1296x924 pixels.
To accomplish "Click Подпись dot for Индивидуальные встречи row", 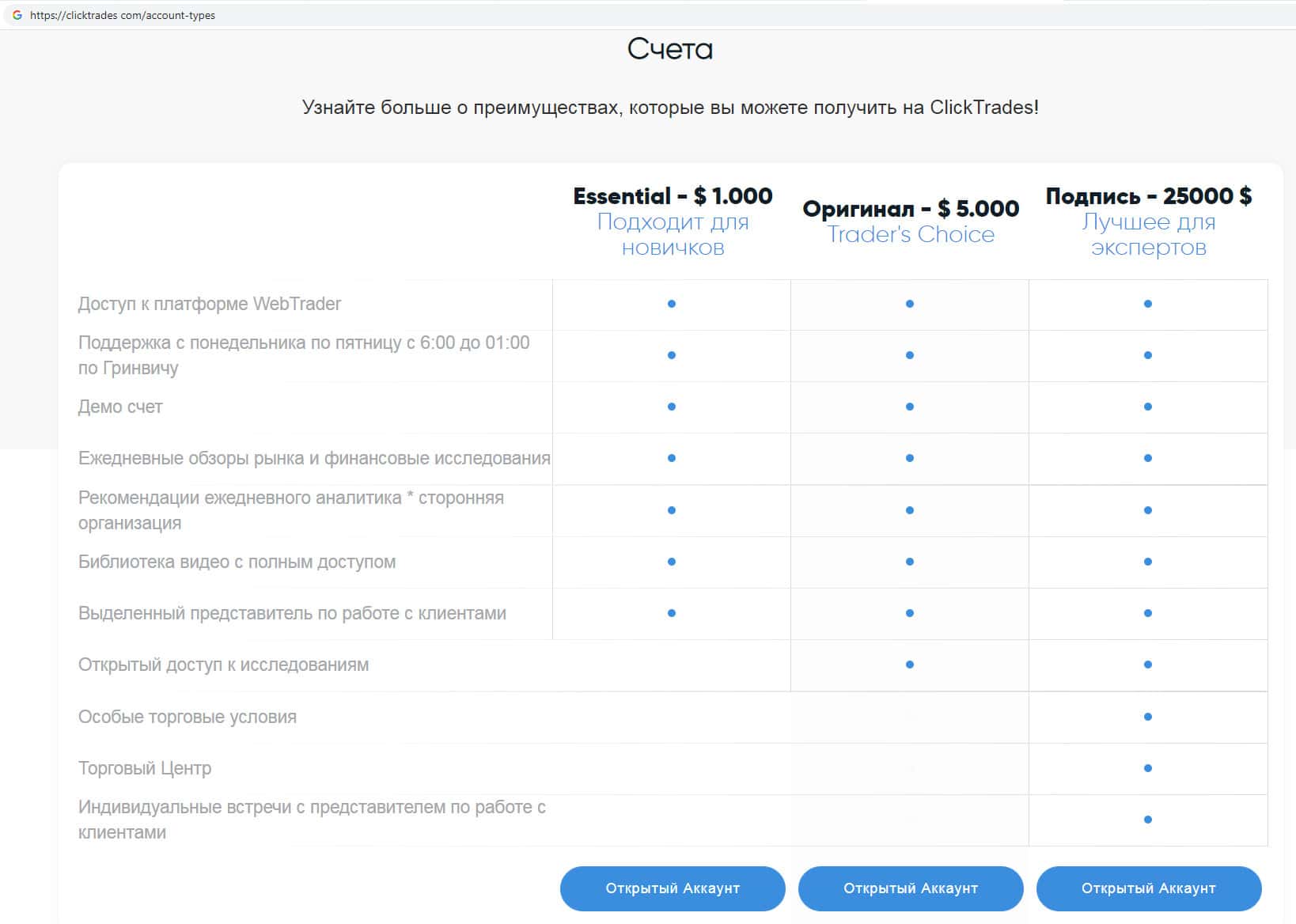I will coord(1148,820).
